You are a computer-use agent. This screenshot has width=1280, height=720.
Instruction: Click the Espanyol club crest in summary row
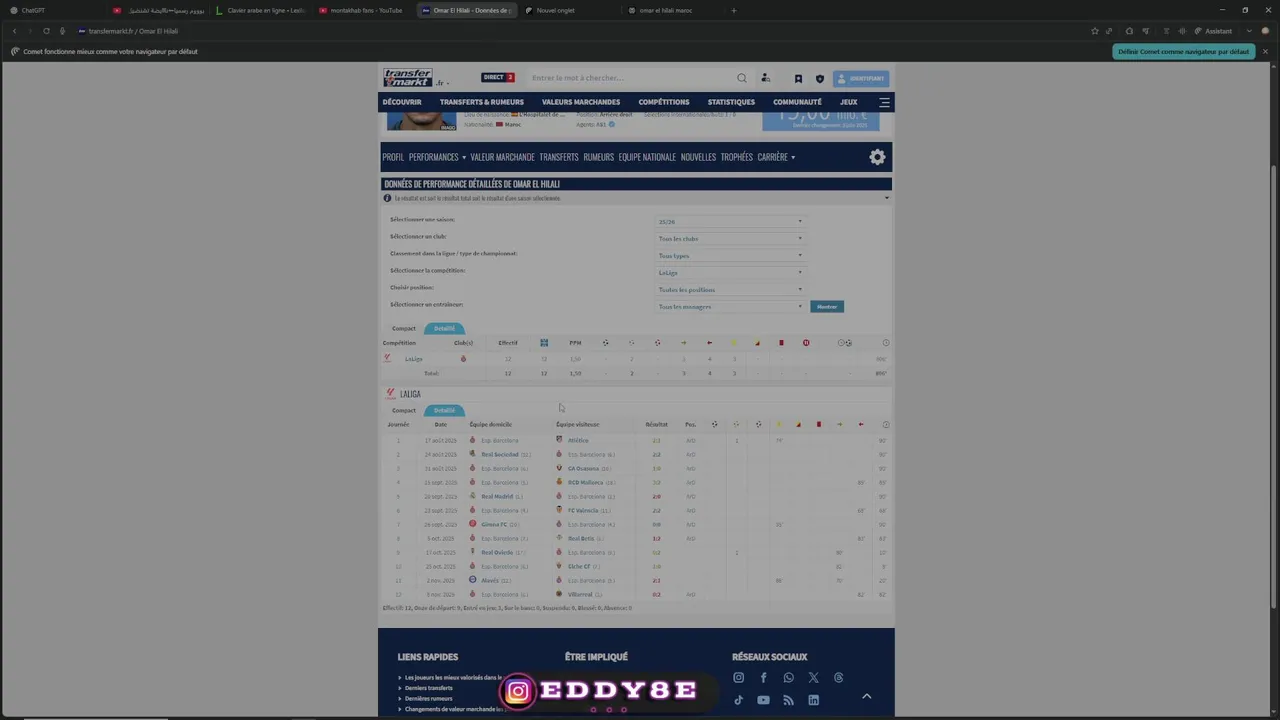pos(463,358)
